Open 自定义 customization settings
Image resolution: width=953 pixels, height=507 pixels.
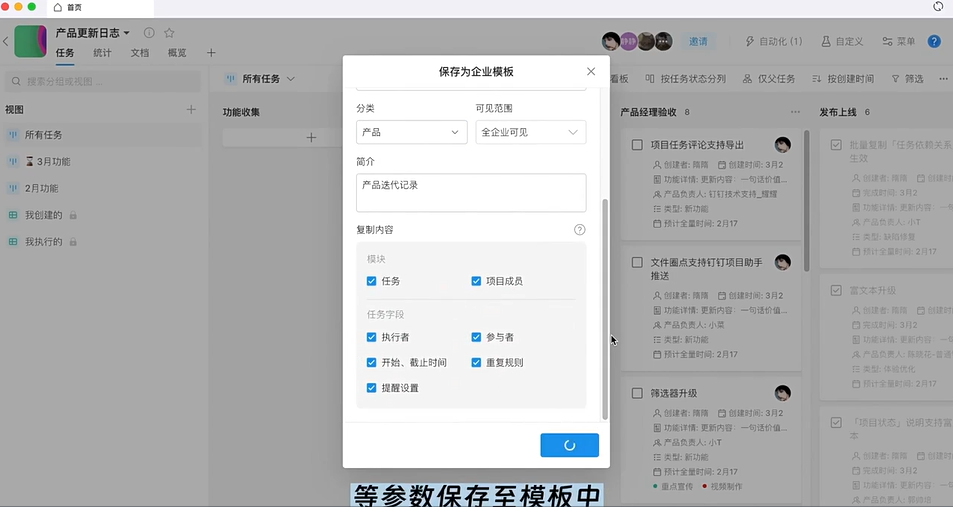pyautogui.click(x=842, y=42)
